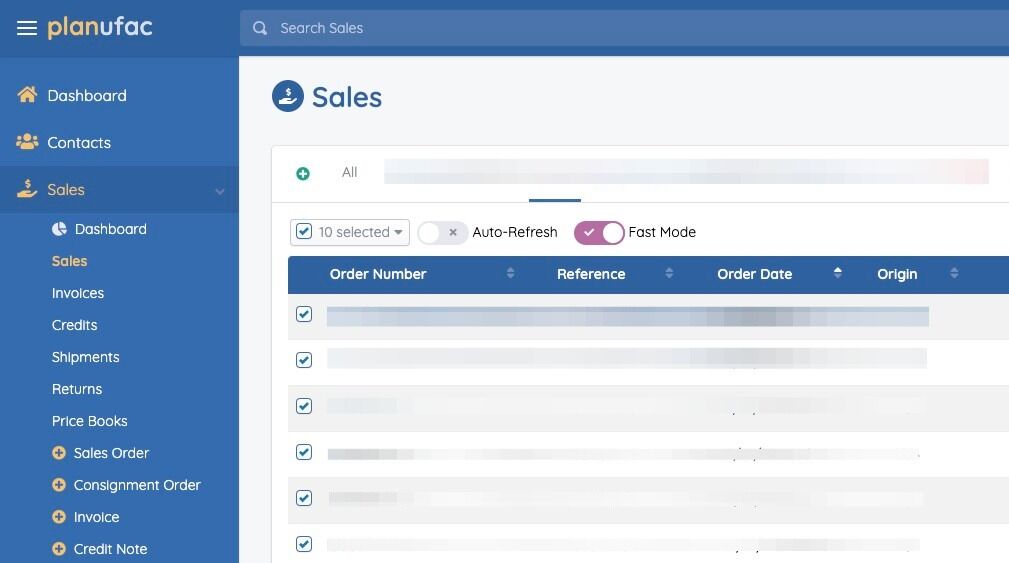Sort by the Order Date column

755,274
